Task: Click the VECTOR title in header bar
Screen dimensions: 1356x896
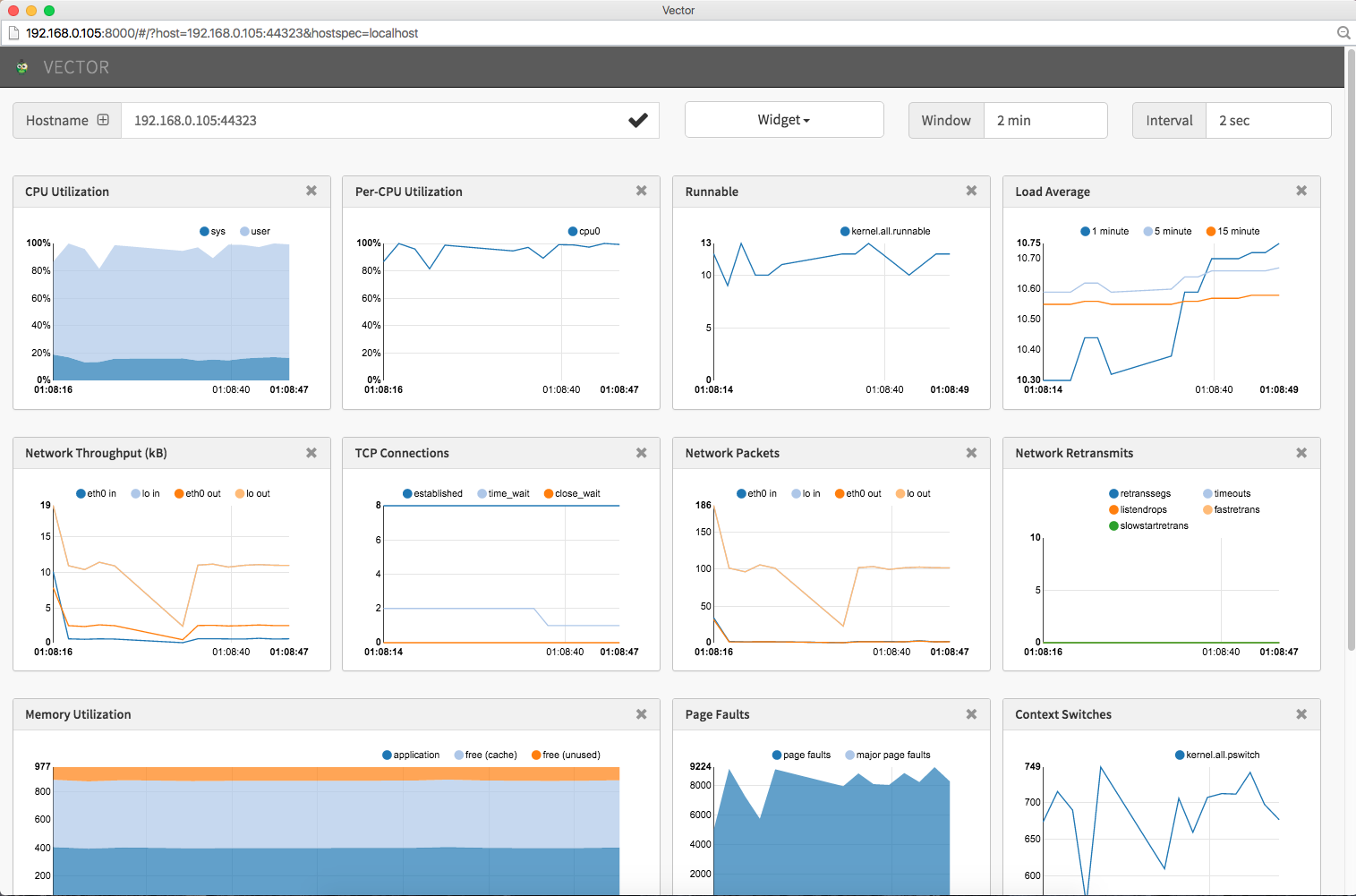Action: (x=76, y=67)
